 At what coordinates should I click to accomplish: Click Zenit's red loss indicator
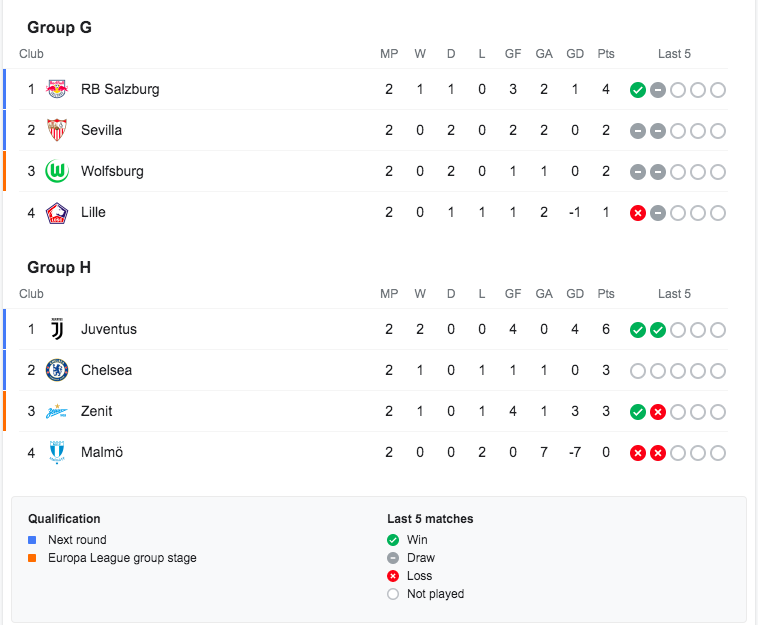click(657, 412)
